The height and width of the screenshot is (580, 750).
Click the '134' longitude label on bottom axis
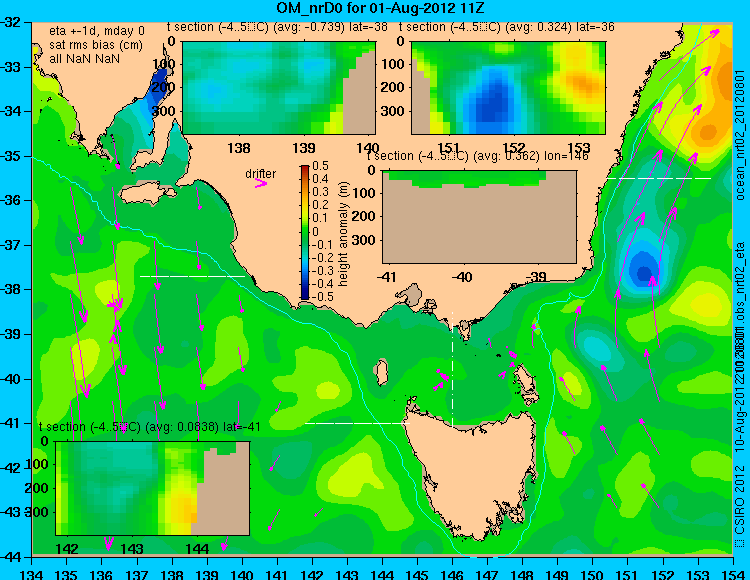coord(32,574)
